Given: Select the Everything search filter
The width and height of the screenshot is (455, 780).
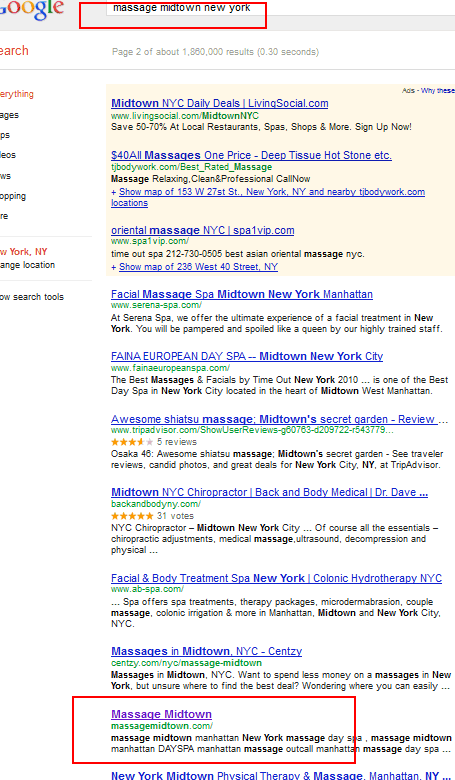Looking at the screenshot, I should tap(17, 94).
